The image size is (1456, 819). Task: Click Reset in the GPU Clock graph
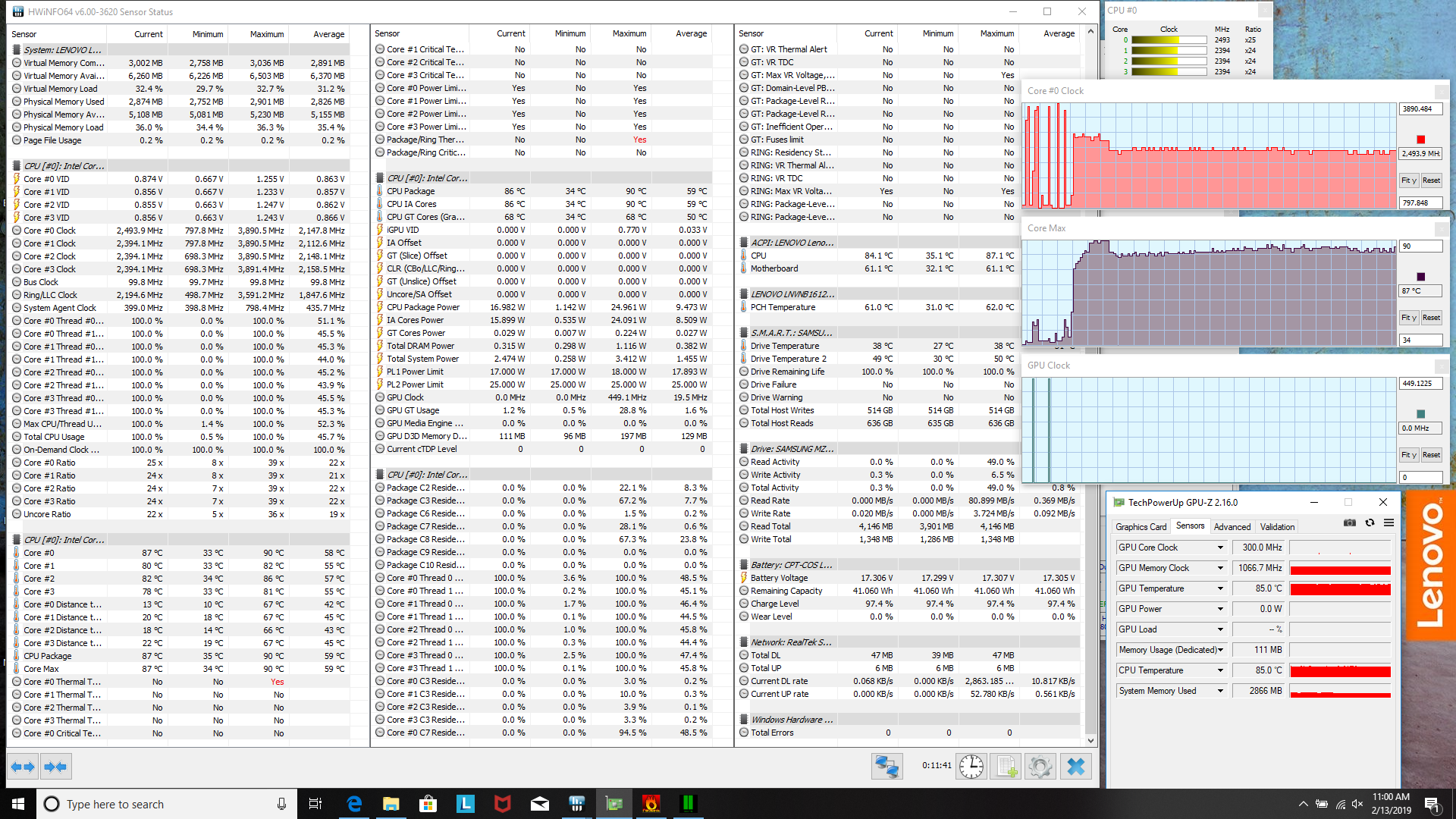tap(1431, 455)
